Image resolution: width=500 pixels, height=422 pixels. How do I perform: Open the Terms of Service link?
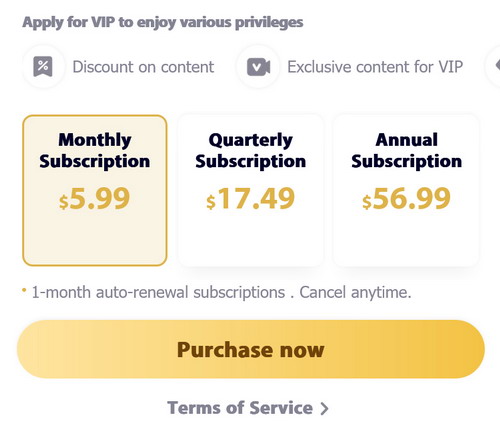(x=240, y=408)
